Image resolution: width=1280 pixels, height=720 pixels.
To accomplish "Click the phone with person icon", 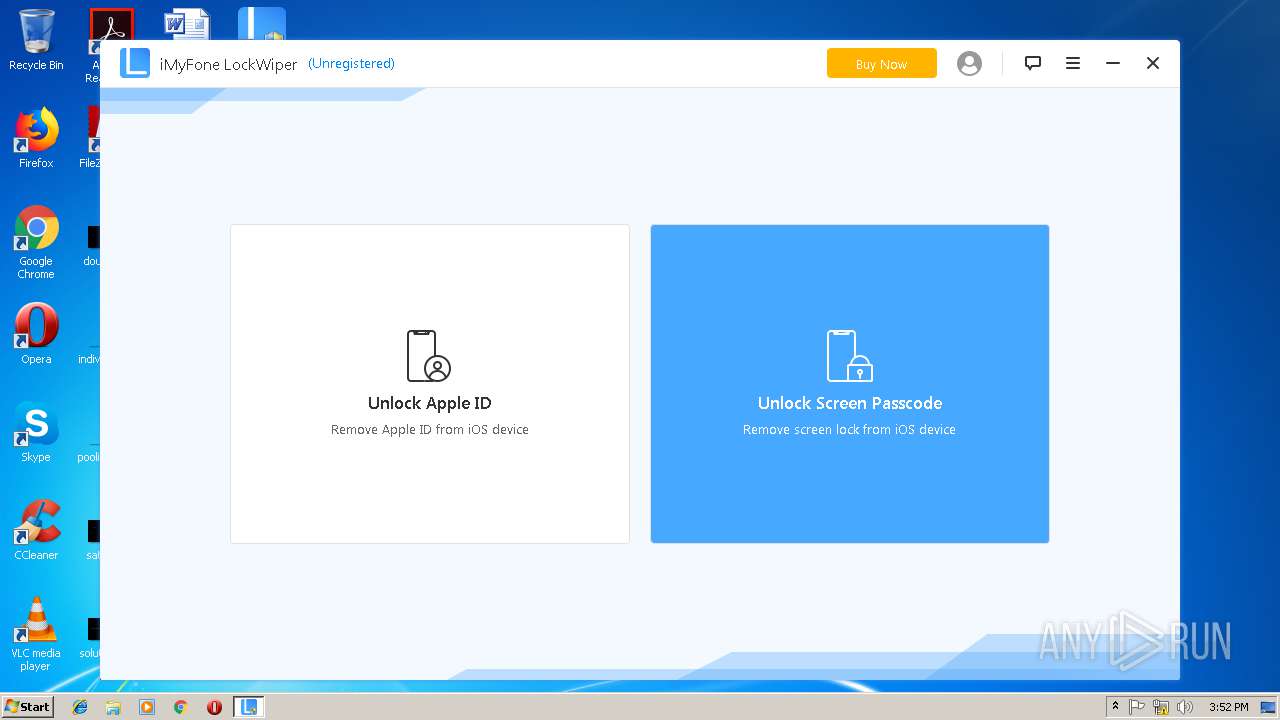I will (x=429, y=356).
